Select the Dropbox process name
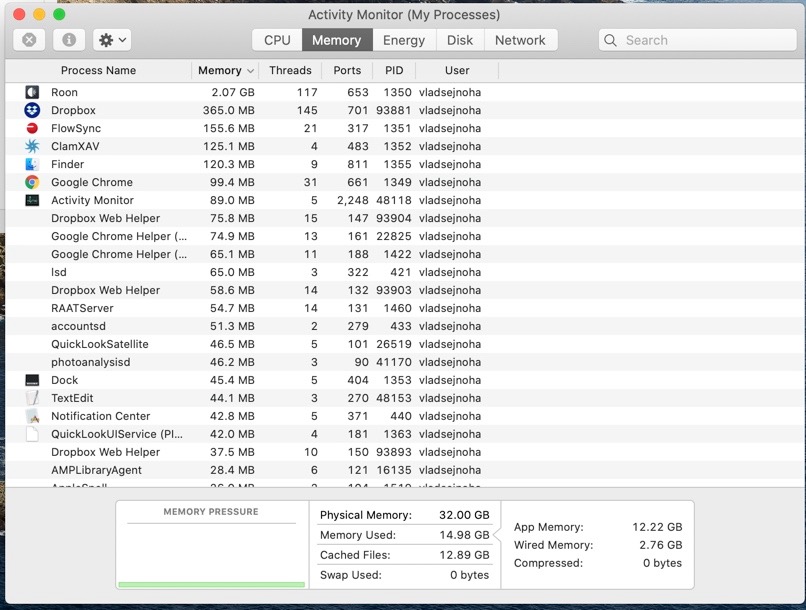 point(73,110)
